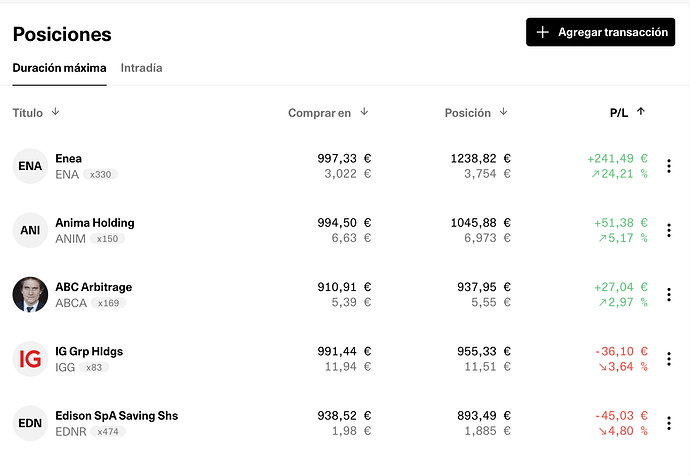The height and width of the screenshot is (475, 690).
Task: Switch to the Intradía tab
Action: (x=141, y=68)
